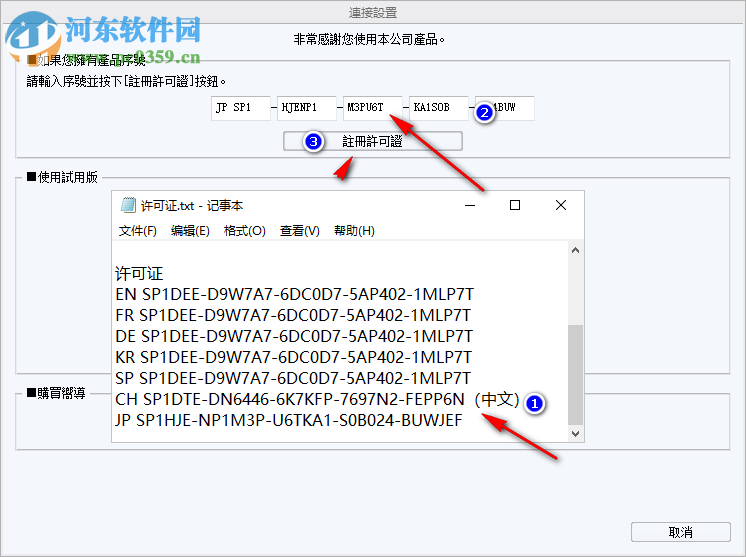Click the KR SP1DEE license line
This screenshot has width=746, height=557.
[x=294, y=357]
